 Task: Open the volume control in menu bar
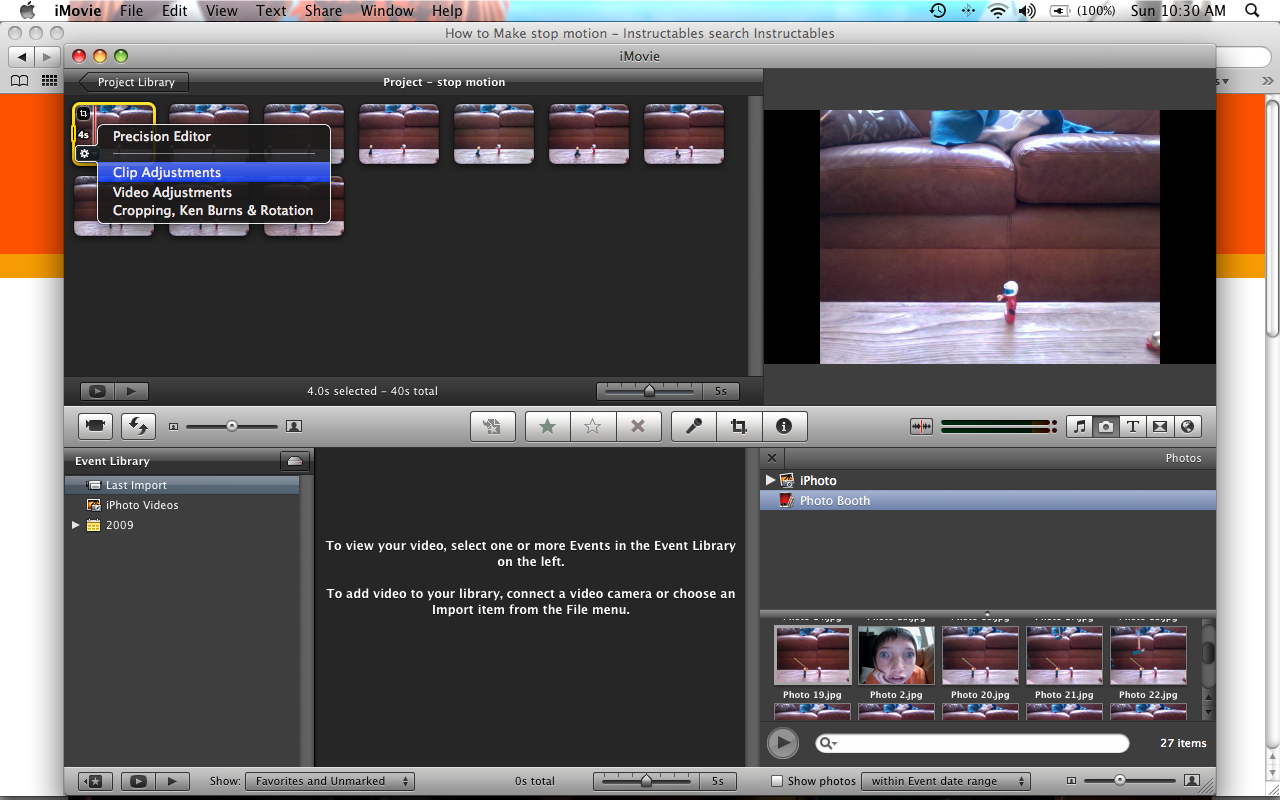(1027, 11)
